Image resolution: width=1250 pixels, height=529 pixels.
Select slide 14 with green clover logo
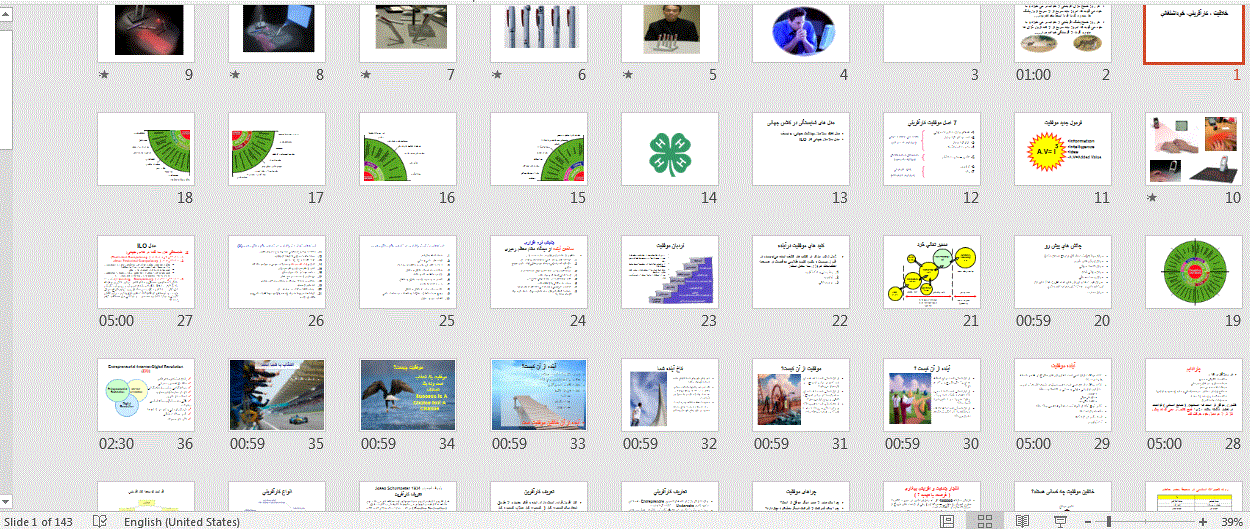pos(670,149)
